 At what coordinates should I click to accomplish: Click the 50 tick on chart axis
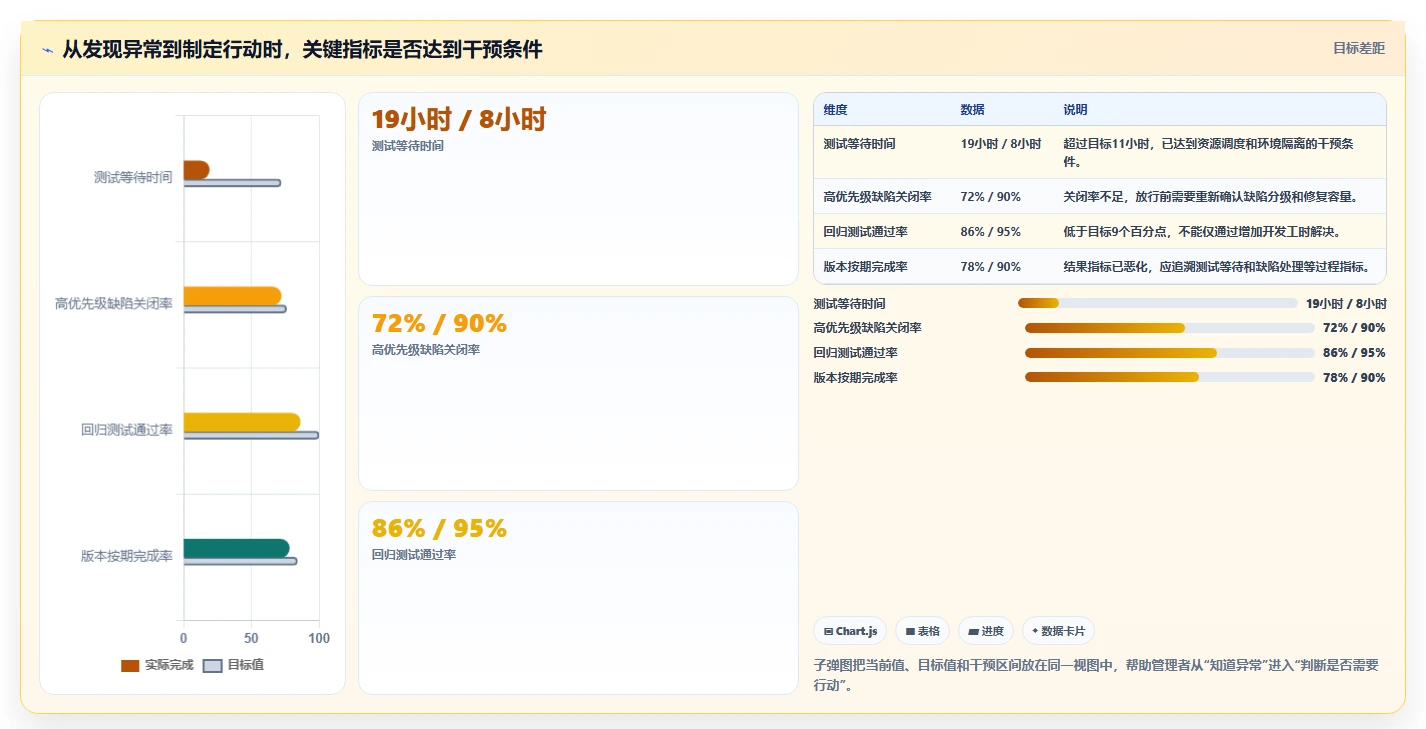[251, 638]
